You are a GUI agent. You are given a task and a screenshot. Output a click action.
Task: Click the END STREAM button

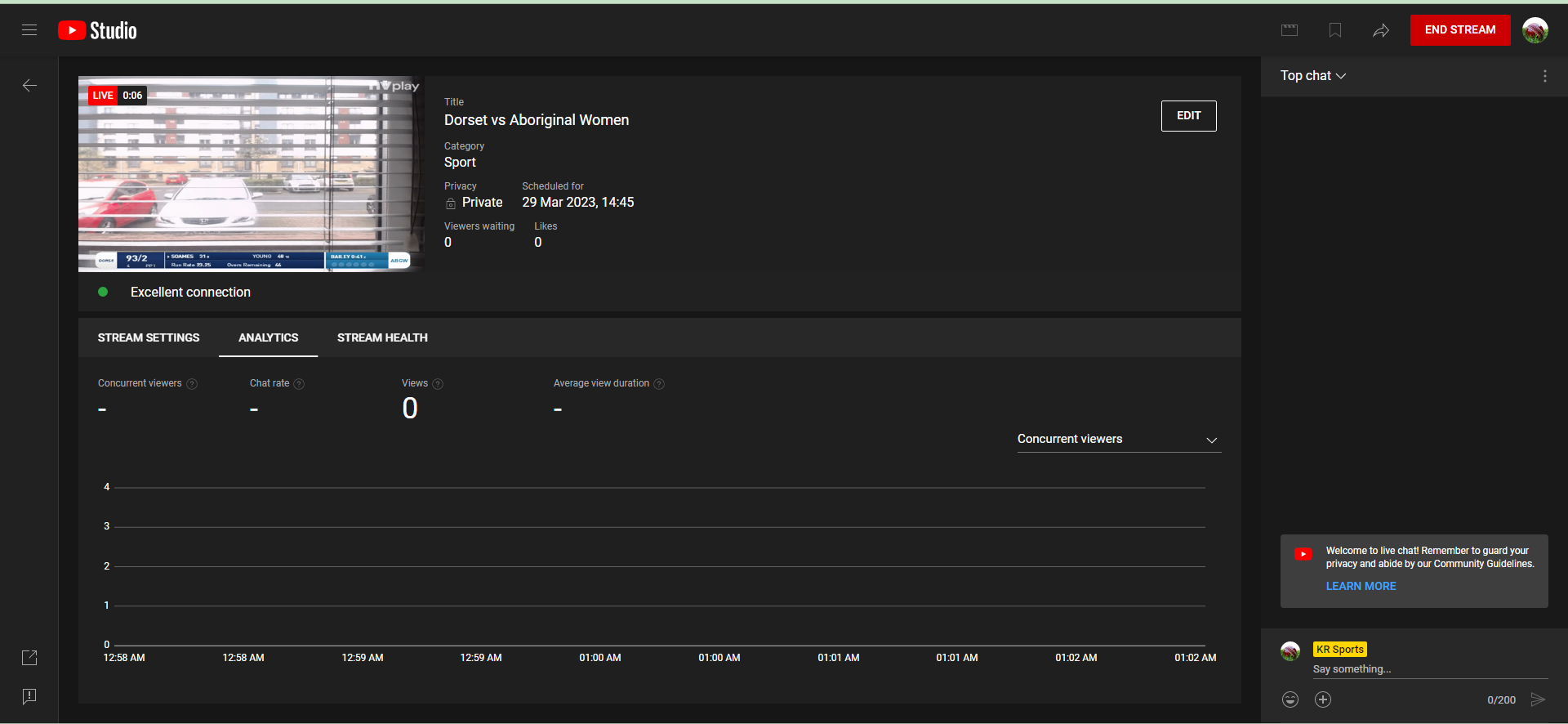click(x=1460, y=30)
